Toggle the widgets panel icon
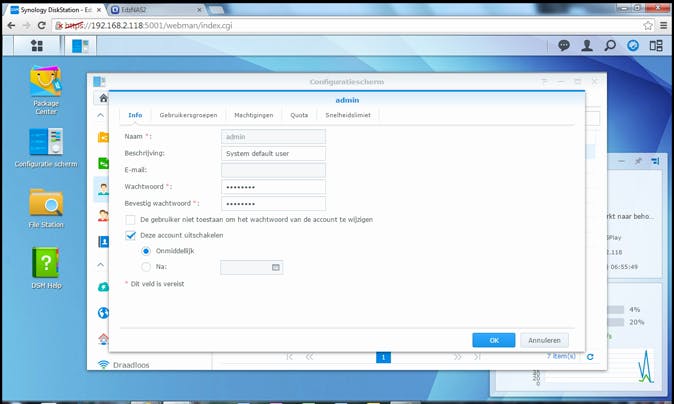 [656, 45]
